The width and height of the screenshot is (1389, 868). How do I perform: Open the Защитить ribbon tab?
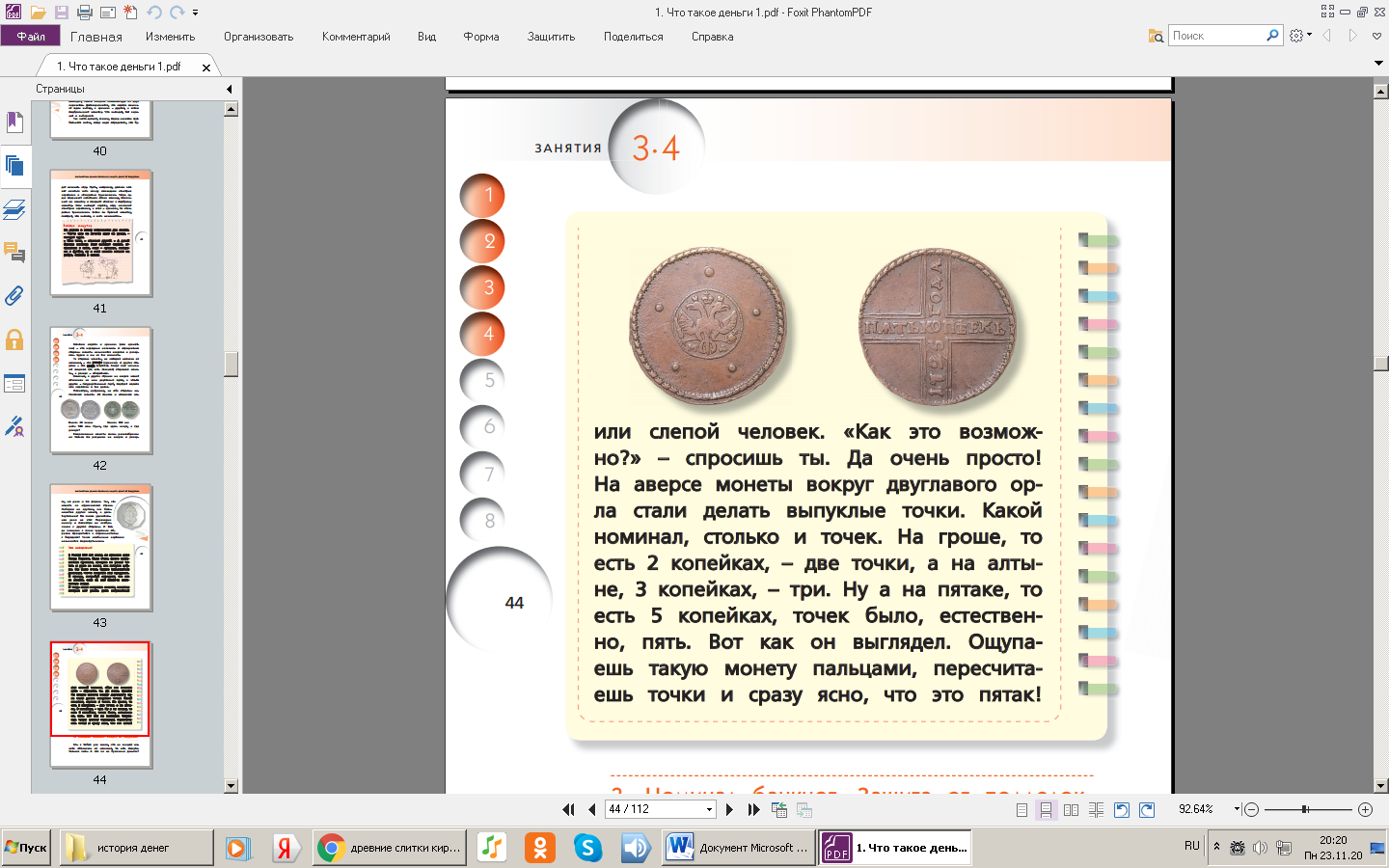(551, 37)
